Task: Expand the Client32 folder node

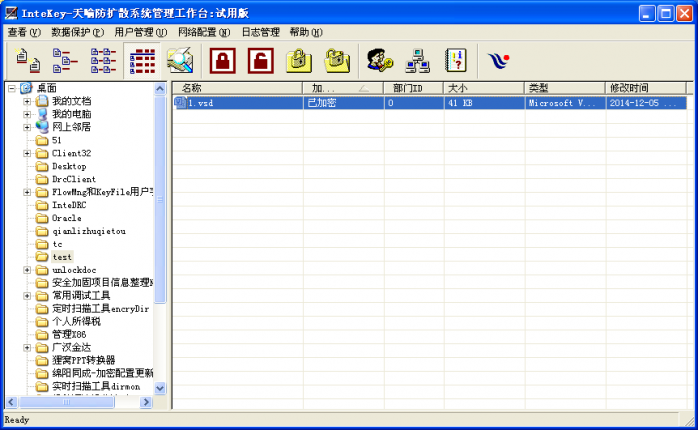Action: pyautogui.click(x=27, y=153)
